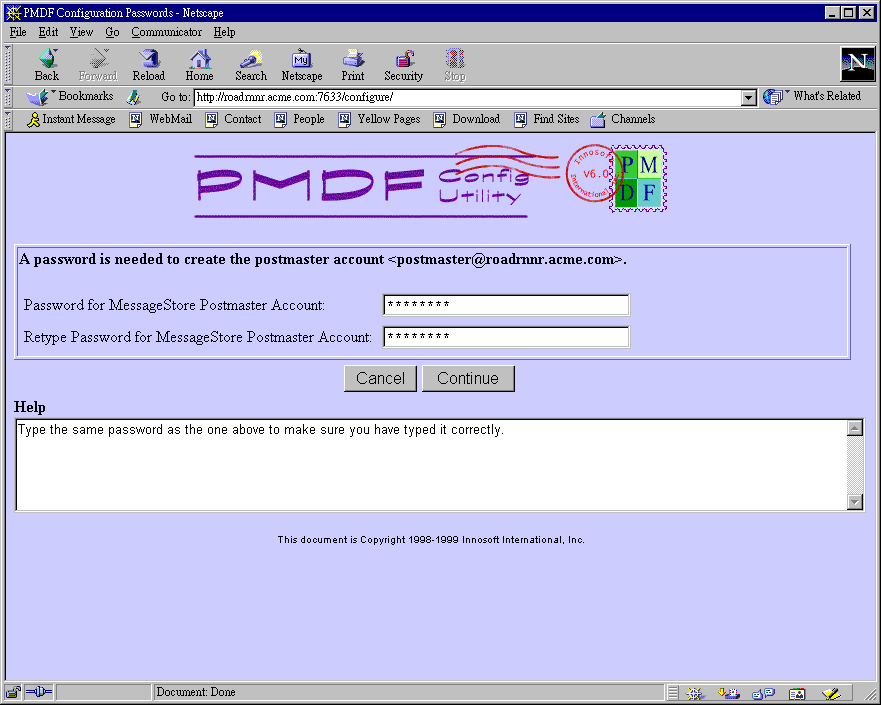Click the Cancel button

point(380,378)
